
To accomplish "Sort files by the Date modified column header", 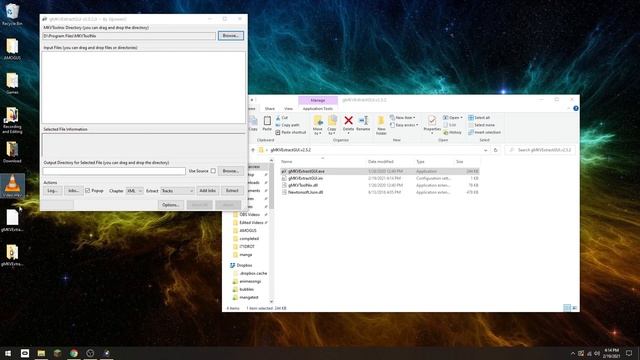I will click(x=381, y=162).
